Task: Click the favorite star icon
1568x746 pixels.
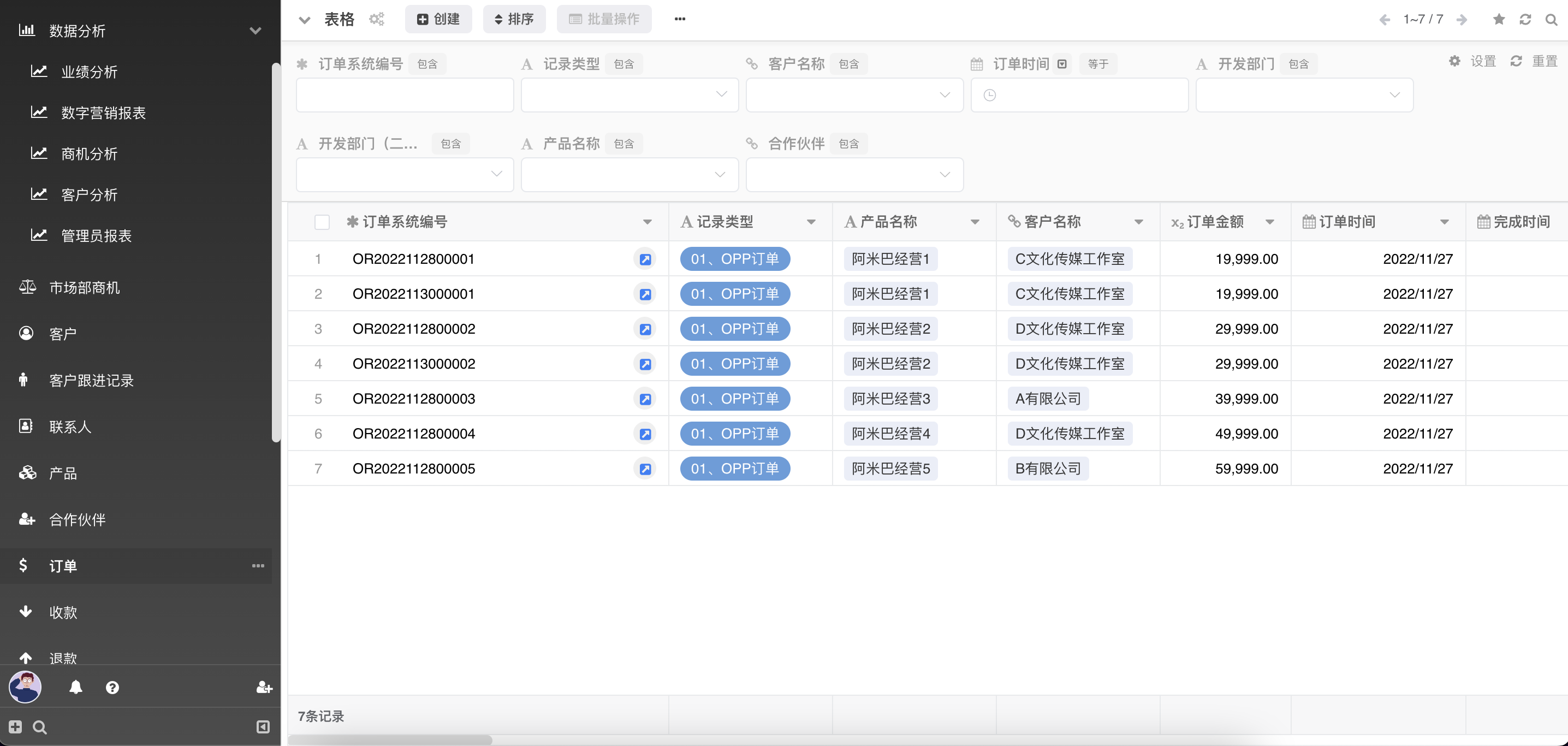Action: 1499,20
